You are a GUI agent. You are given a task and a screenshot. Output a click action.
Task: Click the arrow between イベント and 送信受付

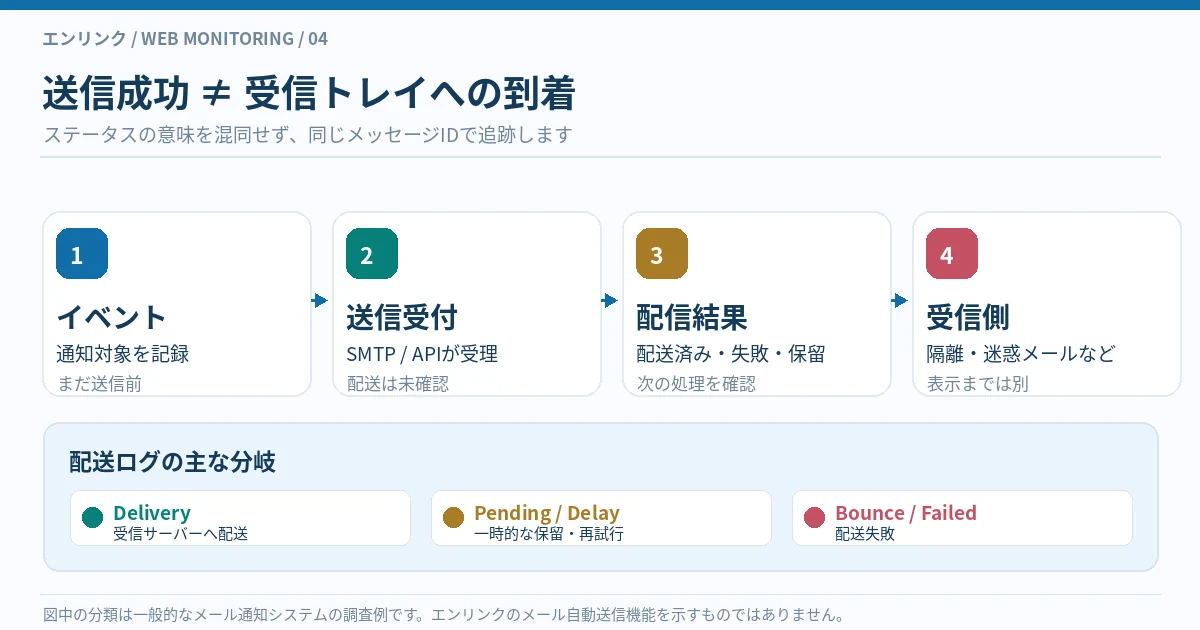pyautogui.click(x=320, y=300)
